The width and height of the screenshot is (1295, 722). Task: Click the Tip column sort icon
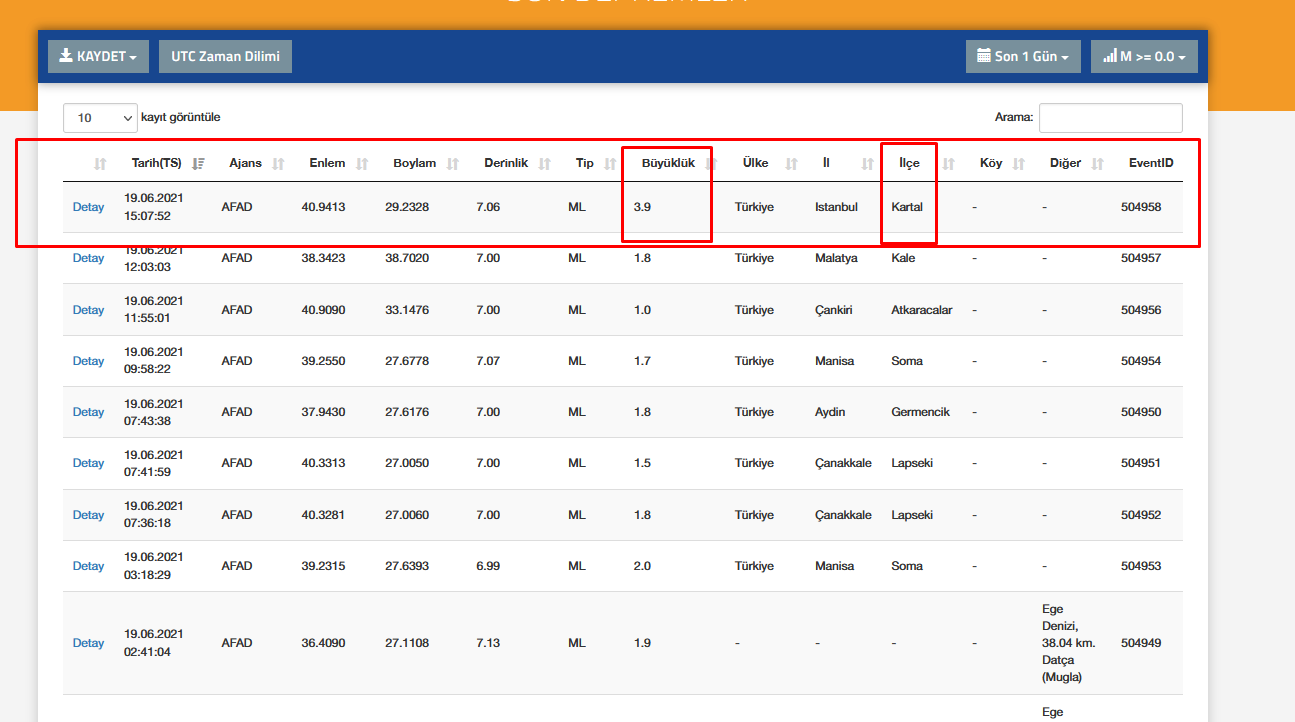coord(610,164)
